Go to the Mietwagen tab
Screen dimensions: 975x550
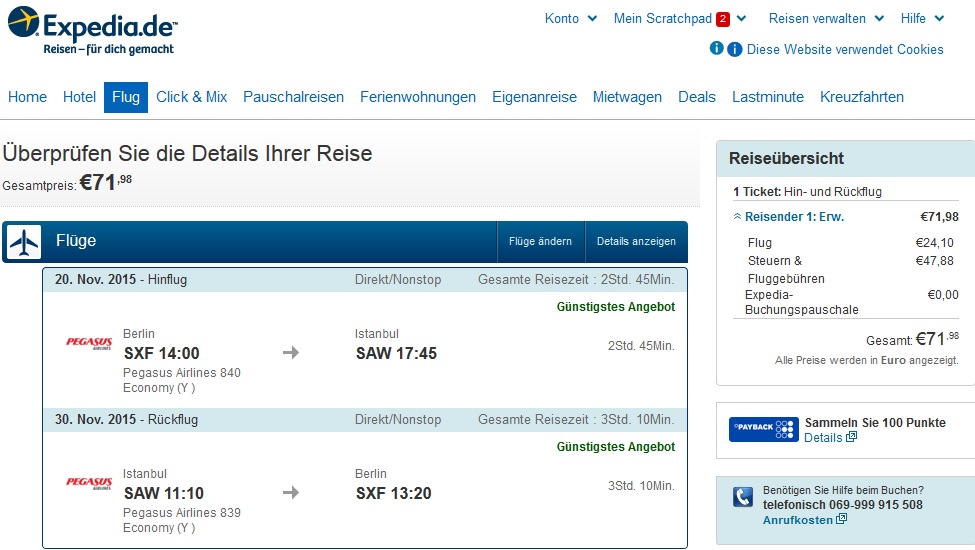click(627, 97)
